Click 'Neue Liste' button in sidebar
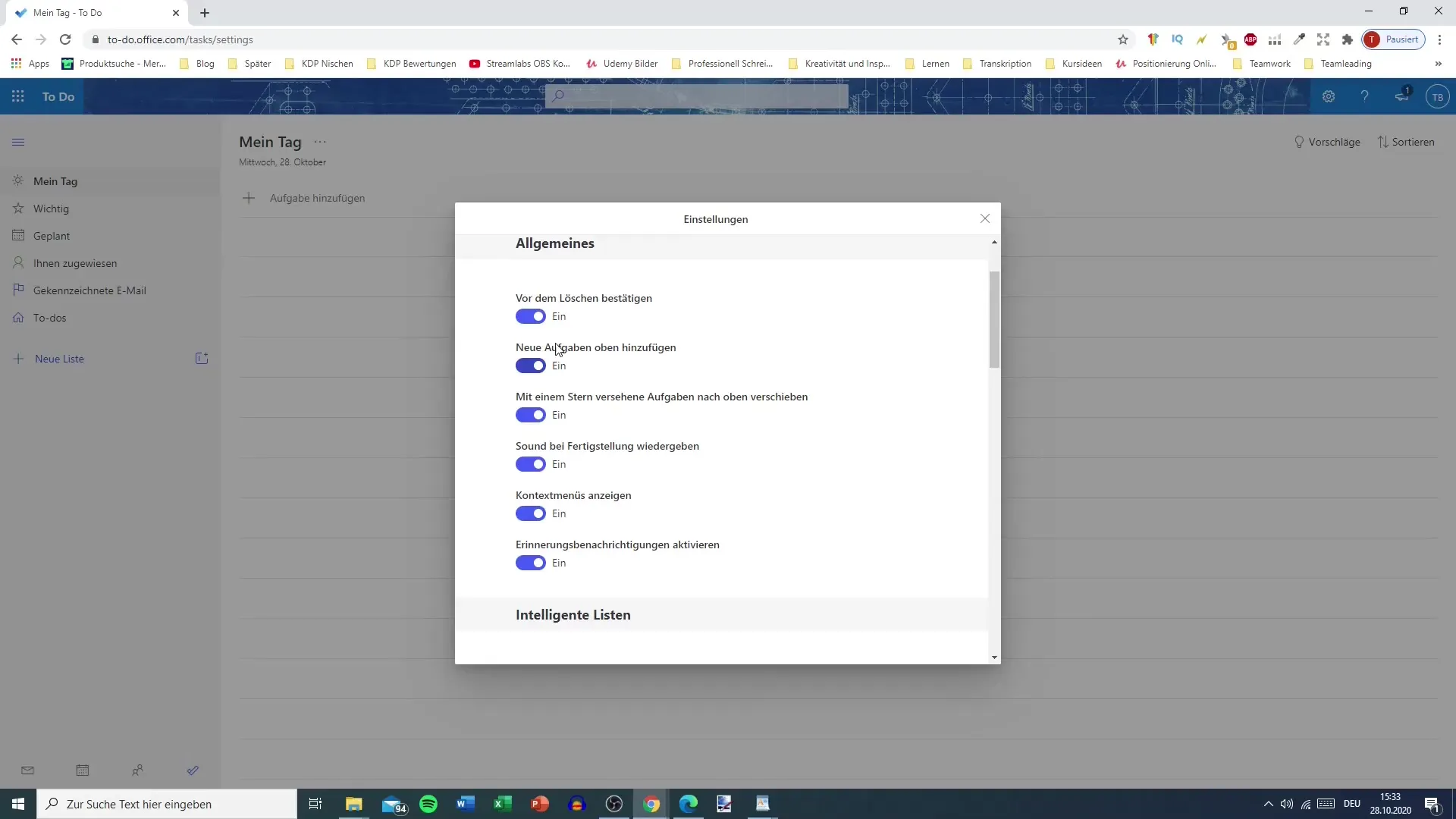The width and height of the screenshot is (1456, 819). coord(61,358)
